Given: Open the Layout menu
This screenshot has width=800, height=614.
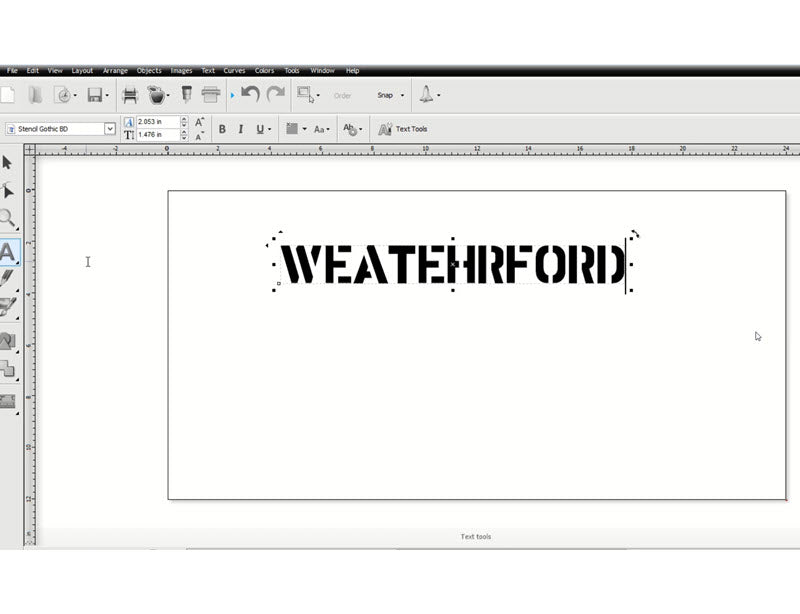Looking at the screenshot, I should [82, 70].
